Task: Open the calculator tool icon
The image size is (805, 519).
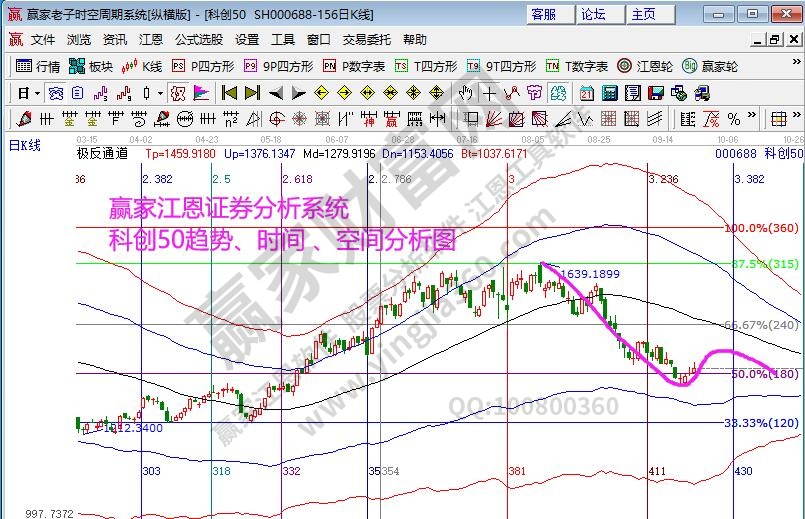Action: pos(608,93)
